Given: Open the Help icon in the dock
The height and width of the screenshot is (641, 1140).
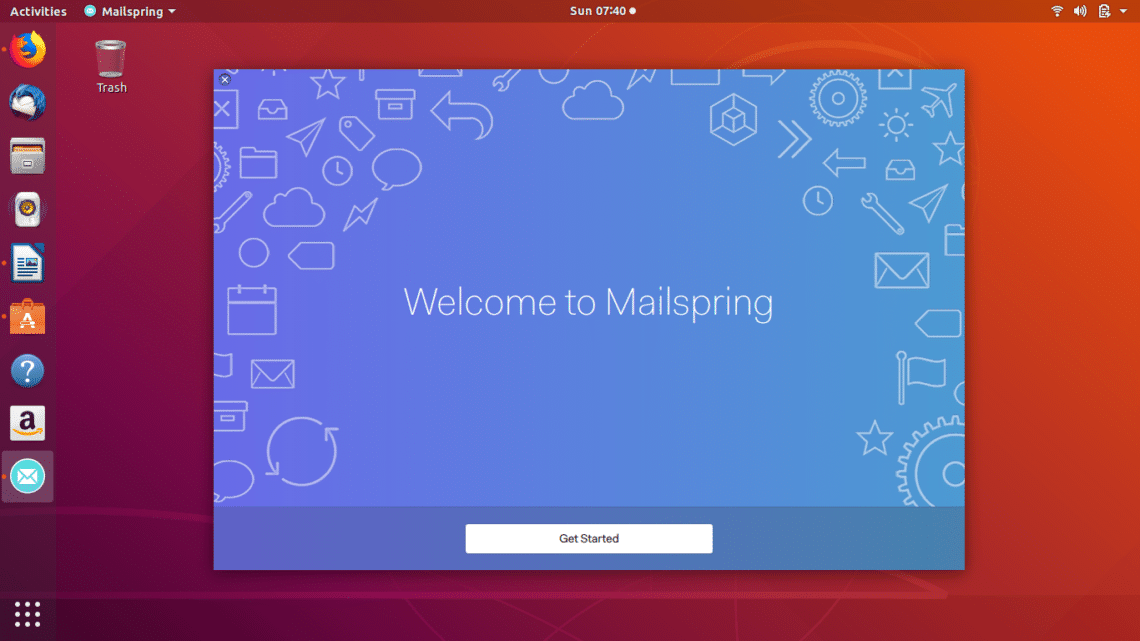Looking at the screenshot, I should coord(28,371).
